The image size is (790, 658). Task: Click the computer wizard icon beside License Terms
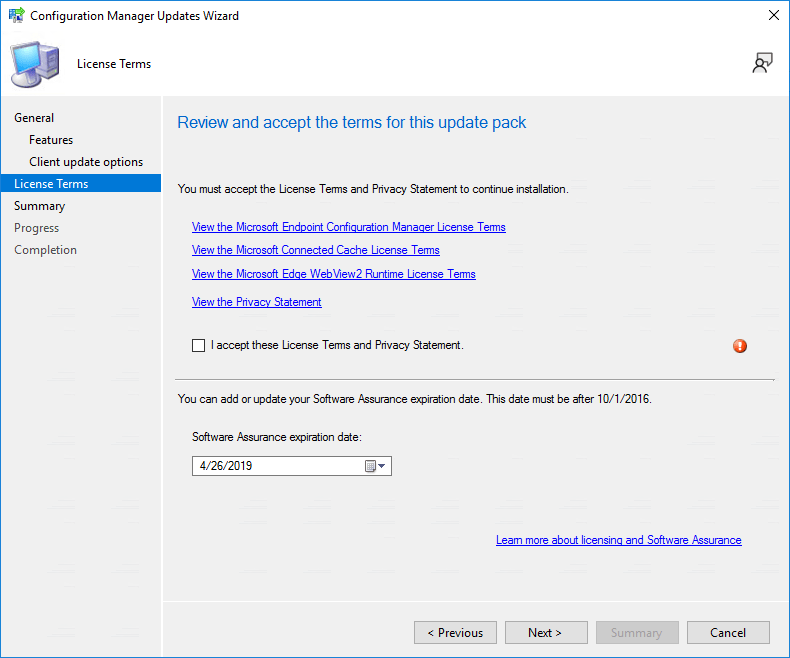tap(35, 64)
